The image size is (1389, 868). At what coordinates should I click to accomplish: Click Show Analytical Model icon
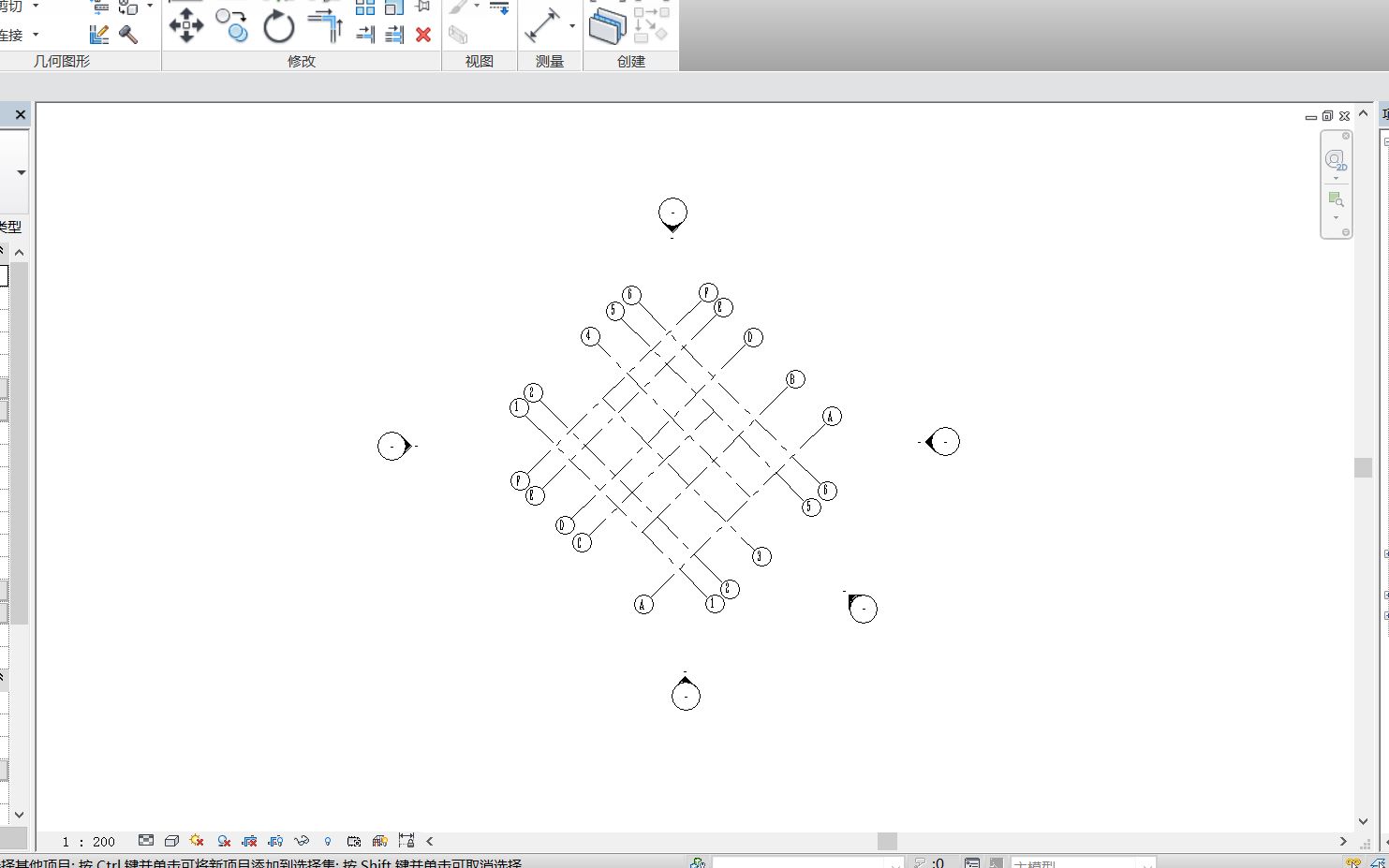point(379,841)
